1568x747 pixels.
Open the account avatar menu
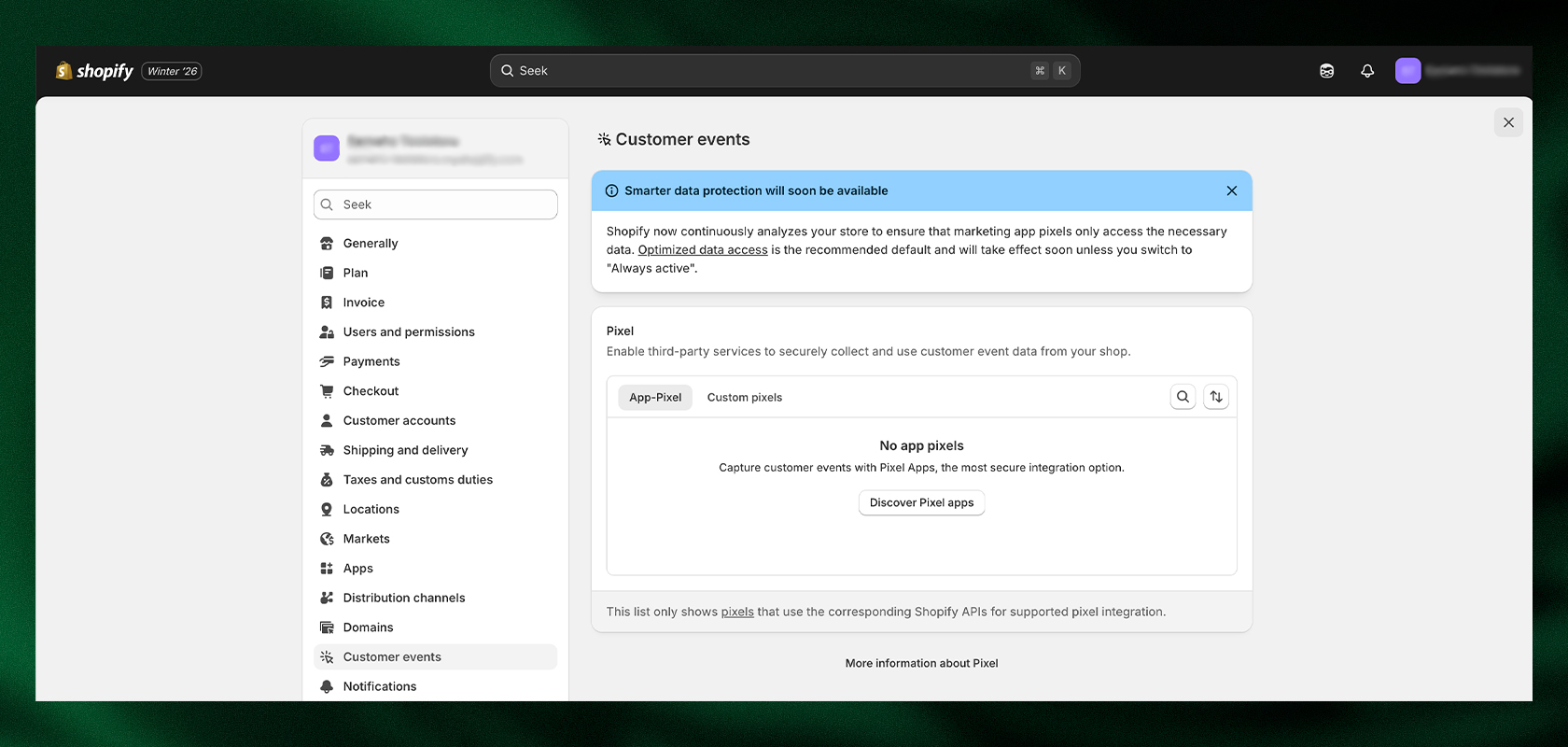point(1407,71)
